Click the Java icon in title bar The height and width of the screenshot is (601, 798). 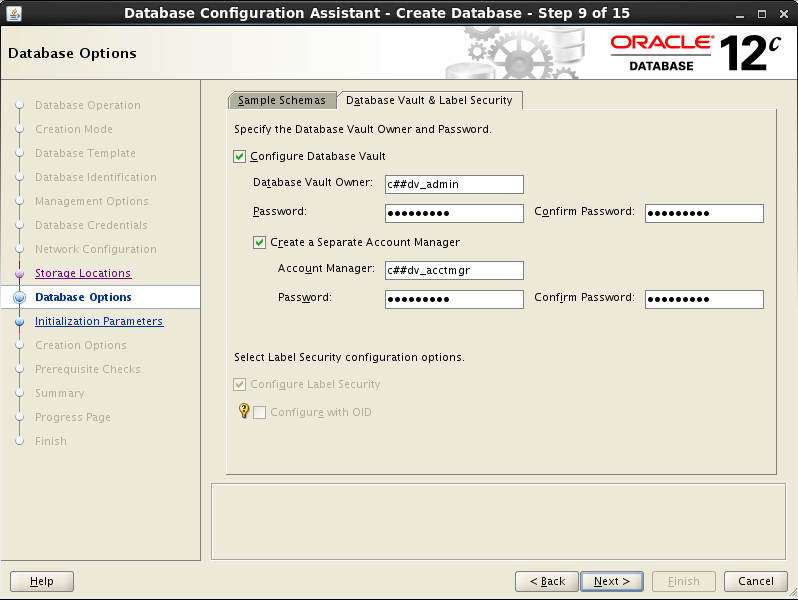click(x=13, y=13)
